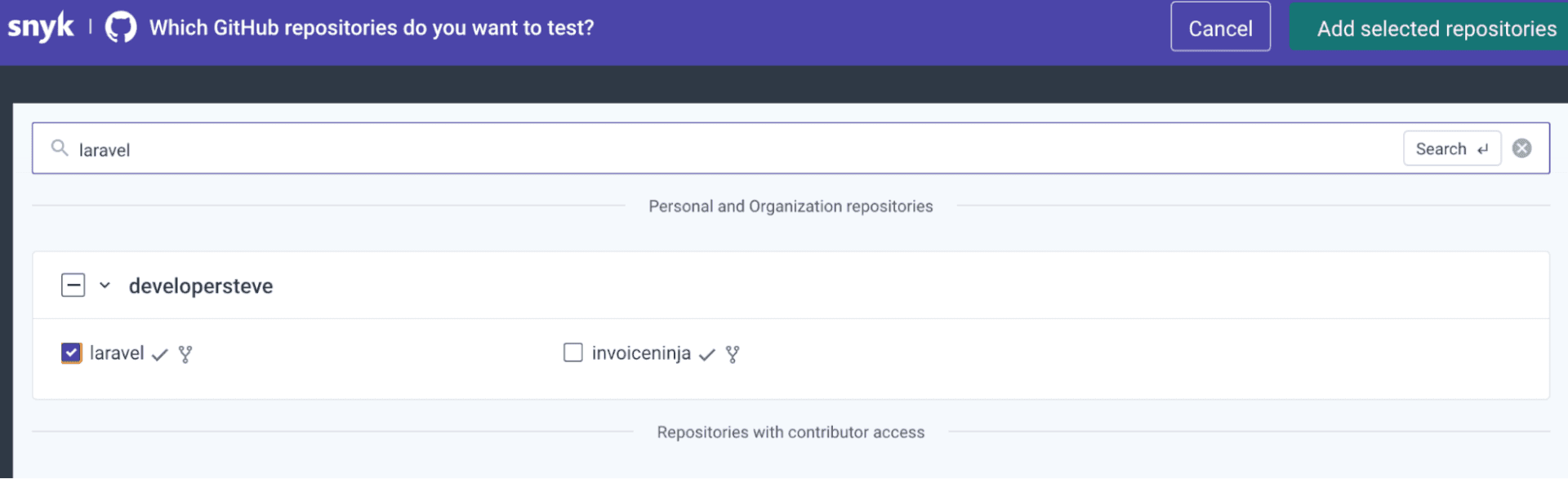Screen dimensions: 1568x479
Task: Click the Cancel button
Action: [x=1220, y=28]
